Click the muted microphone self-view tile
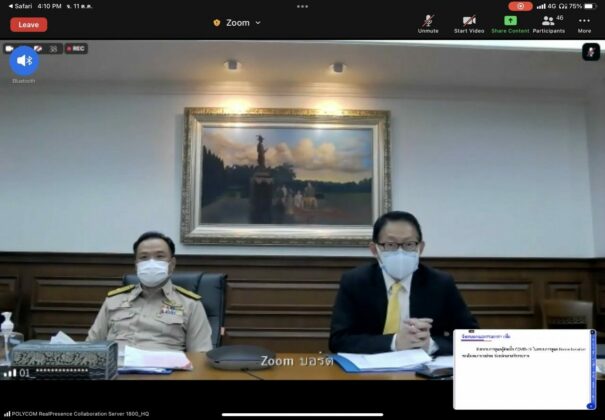 (591, 52)
